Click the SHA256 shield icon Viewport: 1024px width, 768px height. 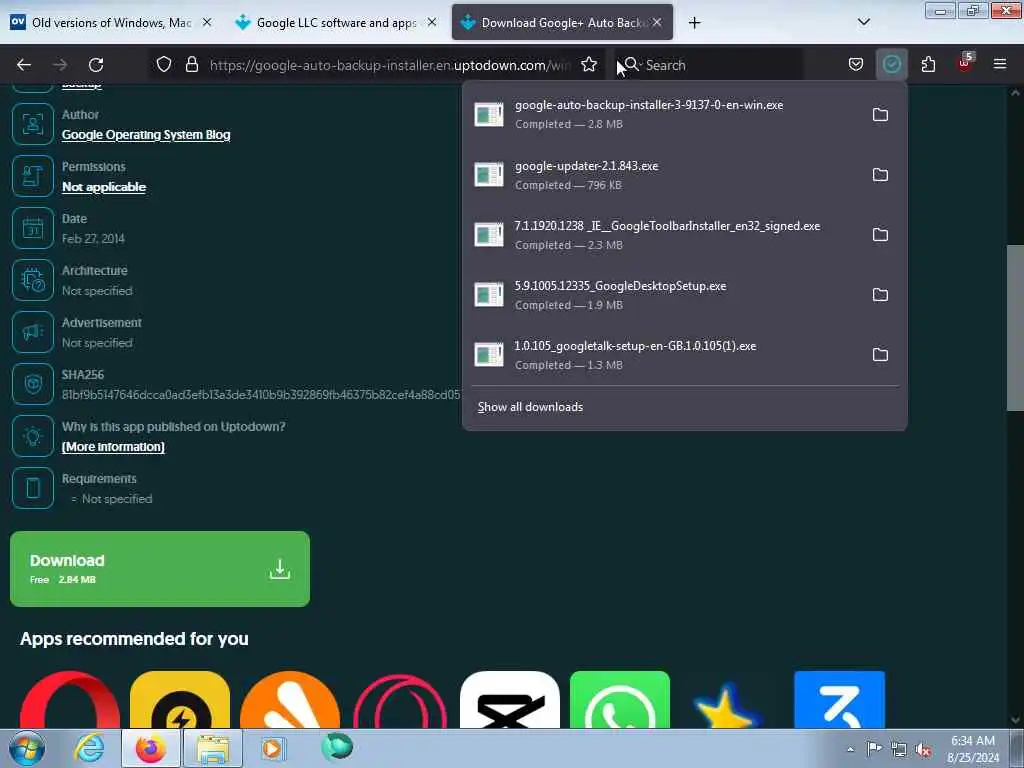[x=33, y=384]
